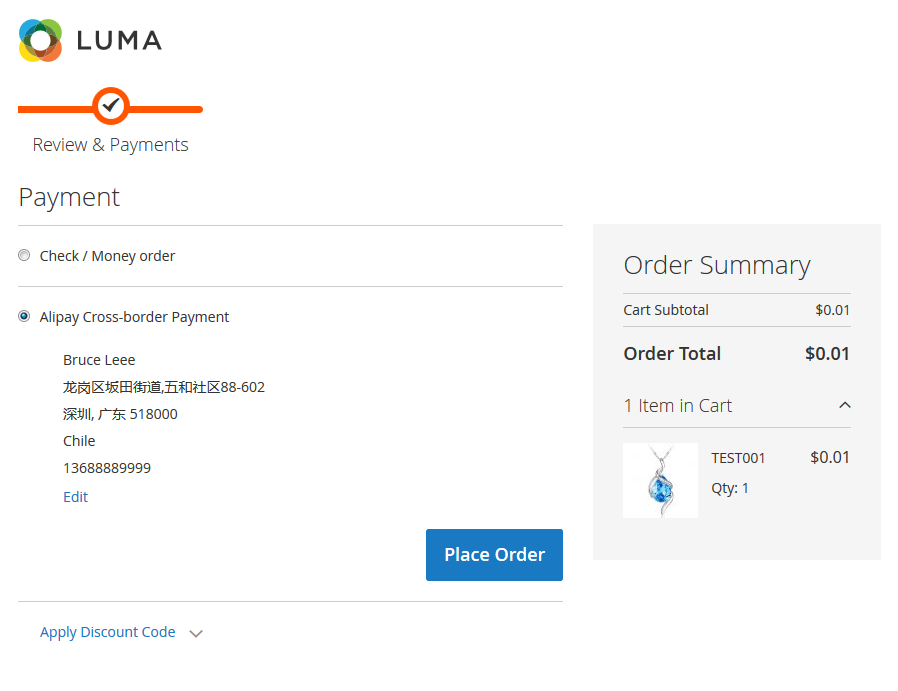Click the colorful circular part of the Luma logo
The height and width of the screenshot is (691, 898).
coord(38,41)
